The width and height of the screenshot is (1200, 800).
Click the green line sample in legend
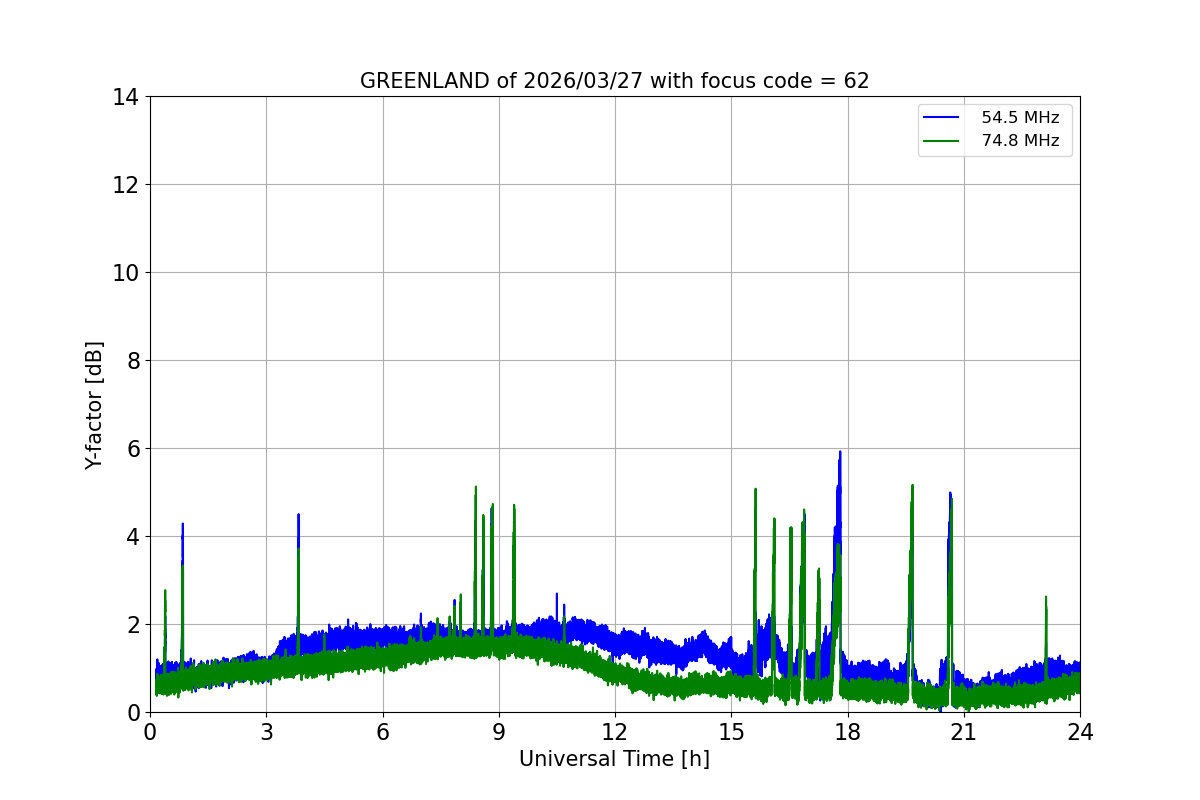[x=942, y=141]
